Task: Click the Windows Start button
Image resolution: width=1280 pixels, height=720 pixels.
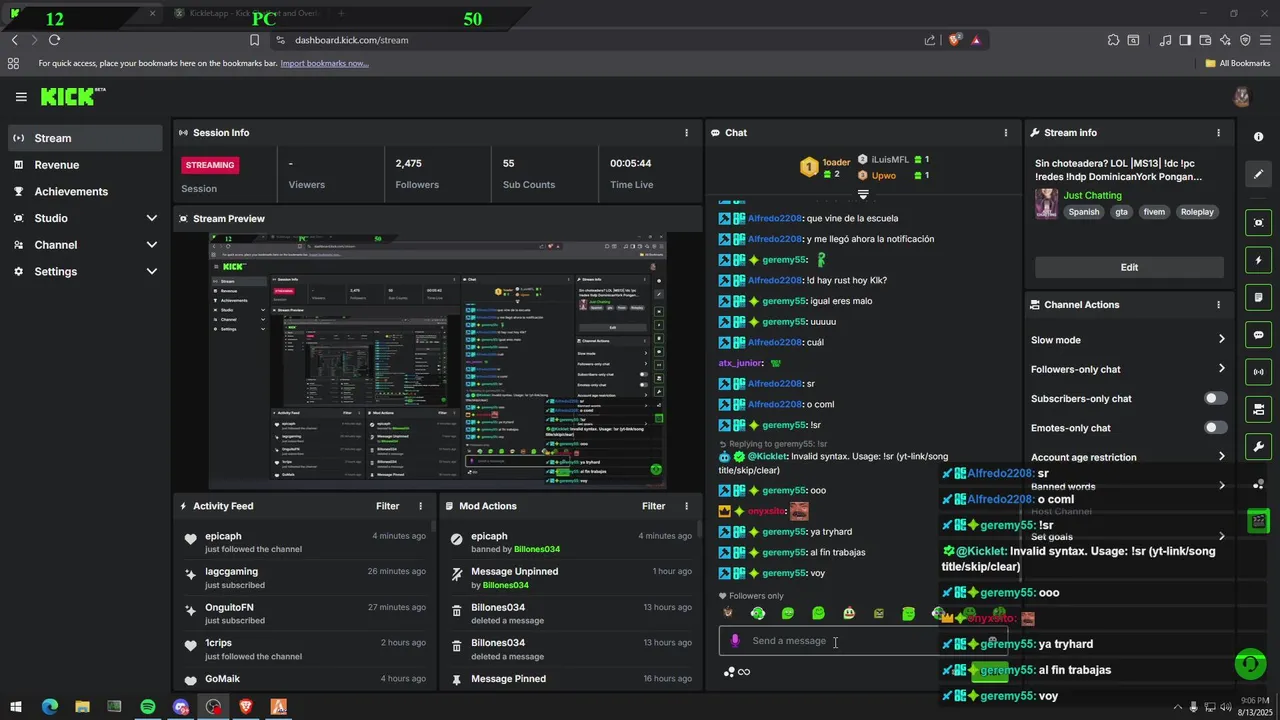Action: tap(16, 707)
